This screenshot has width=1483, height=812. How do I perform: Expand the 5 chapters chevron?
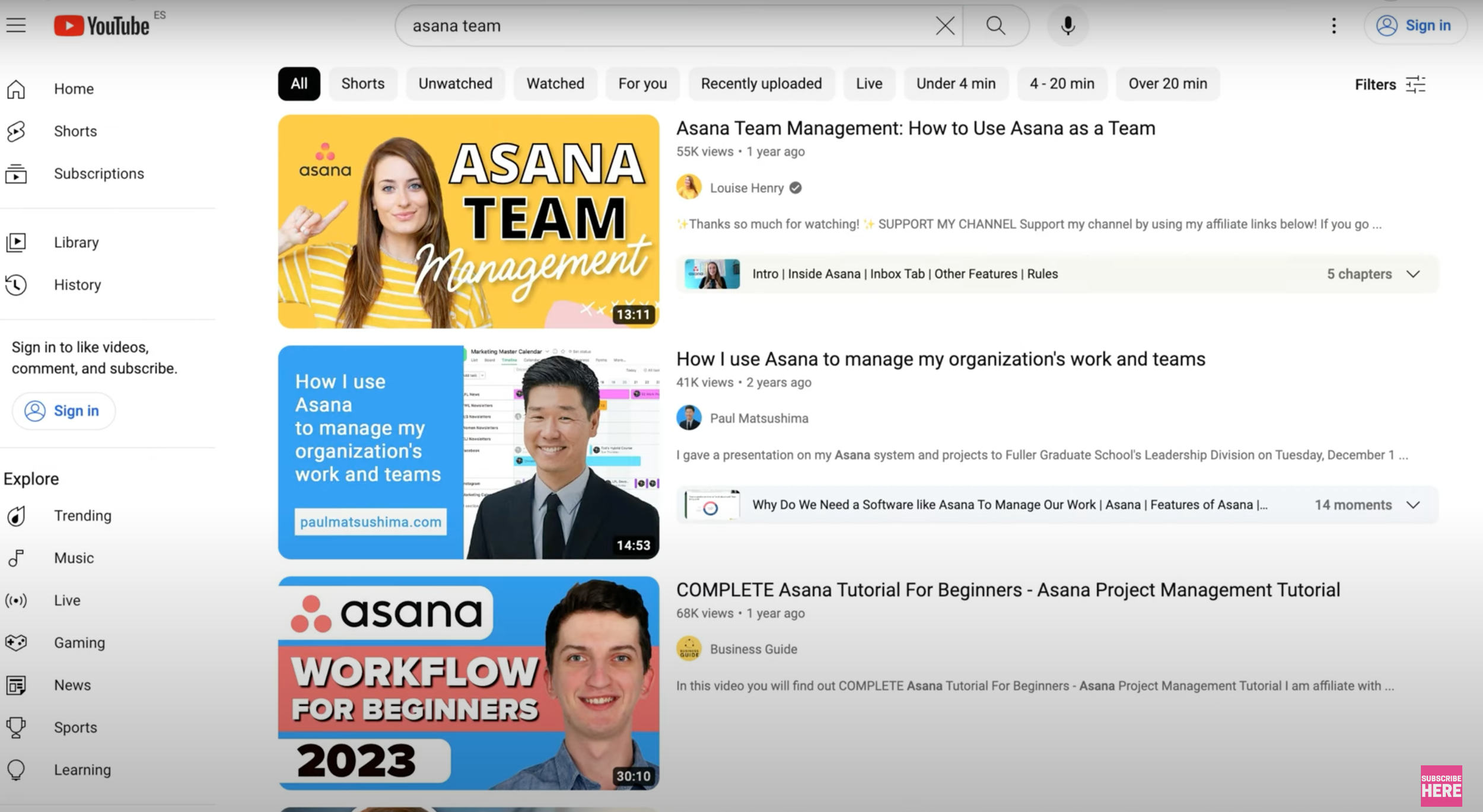click(1413, 274)
